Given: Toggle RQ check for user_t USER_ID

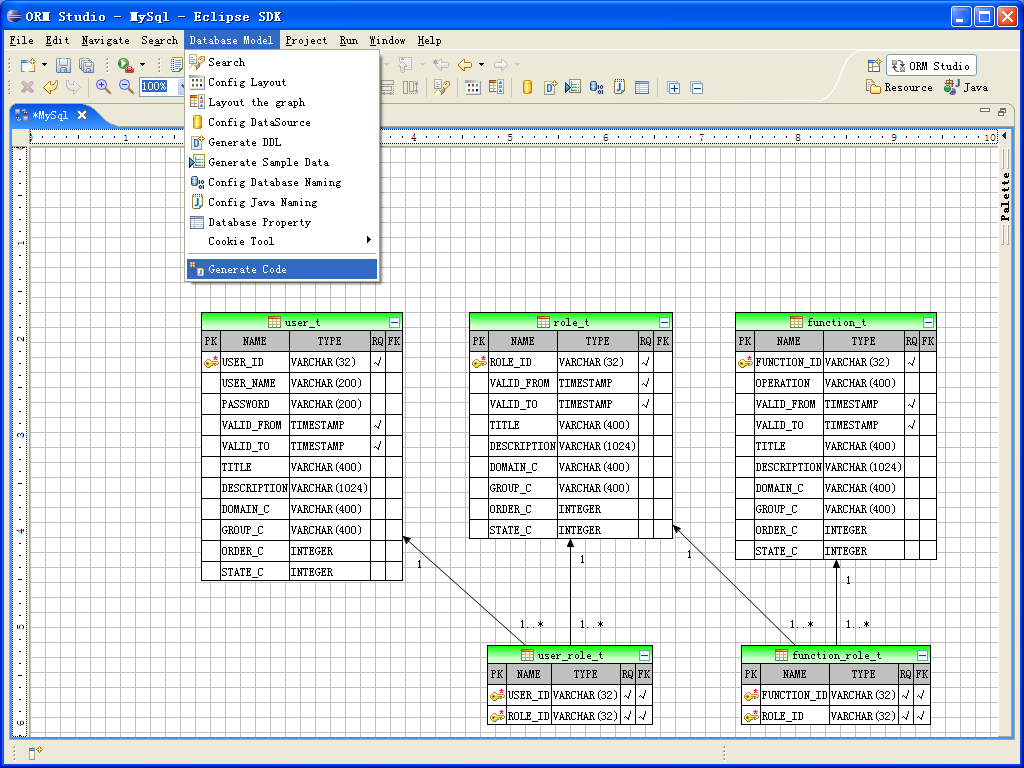Looking at the screenshot, I should [377, 362].
